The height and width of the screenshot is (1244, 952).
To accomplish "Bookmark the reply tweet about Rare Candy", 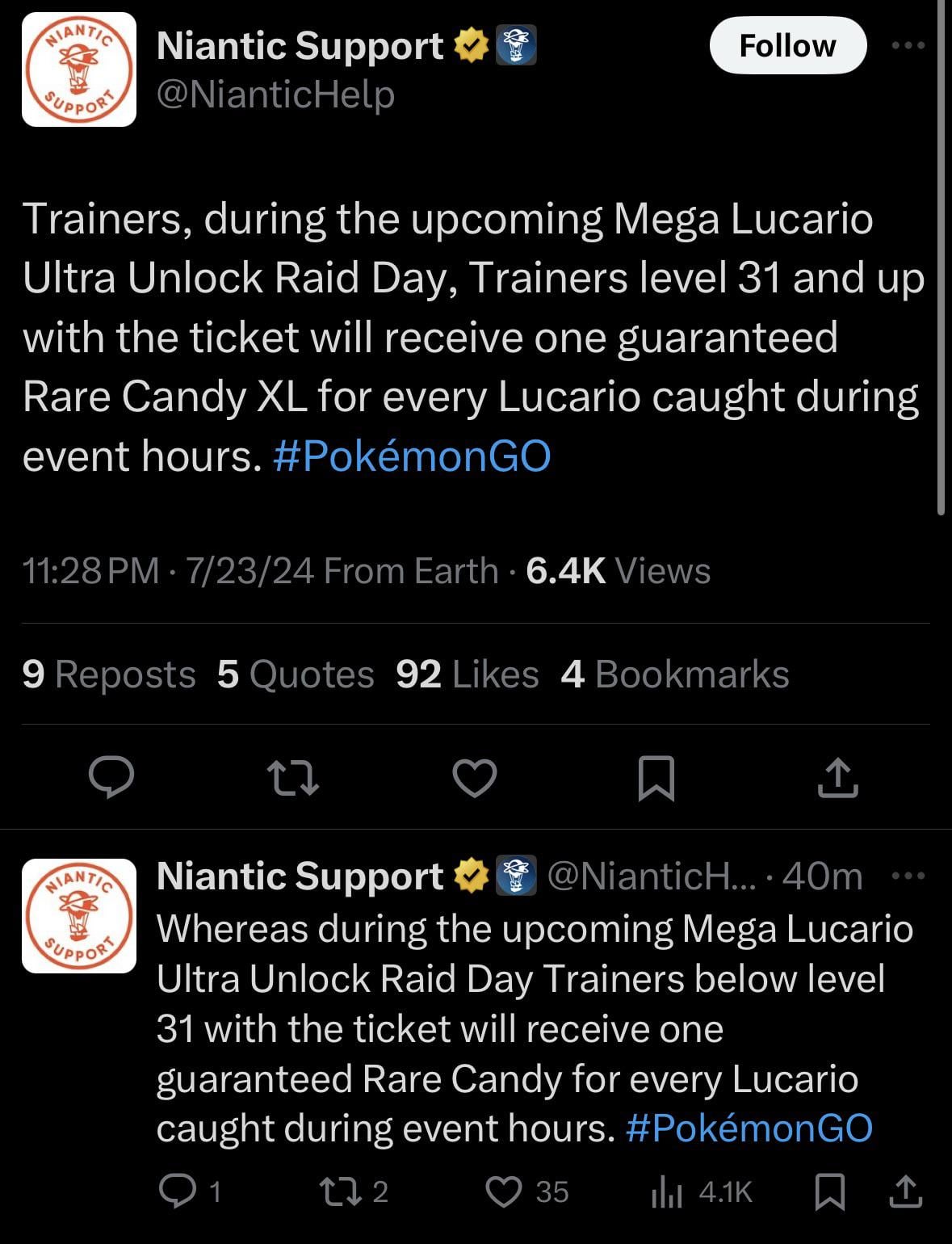I will tap(830, 1191).
